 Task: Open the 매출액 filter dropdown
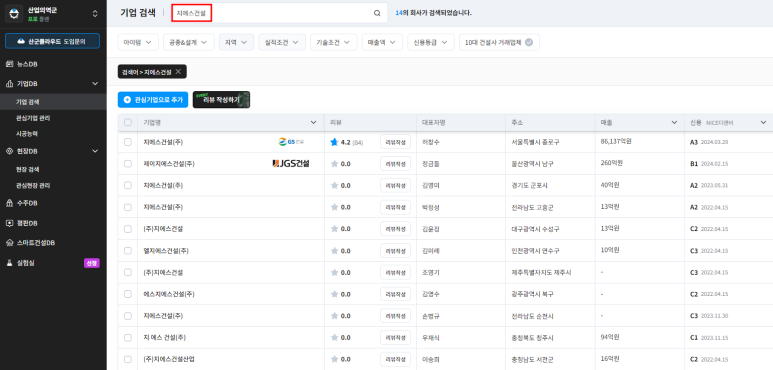click(382, 42)
